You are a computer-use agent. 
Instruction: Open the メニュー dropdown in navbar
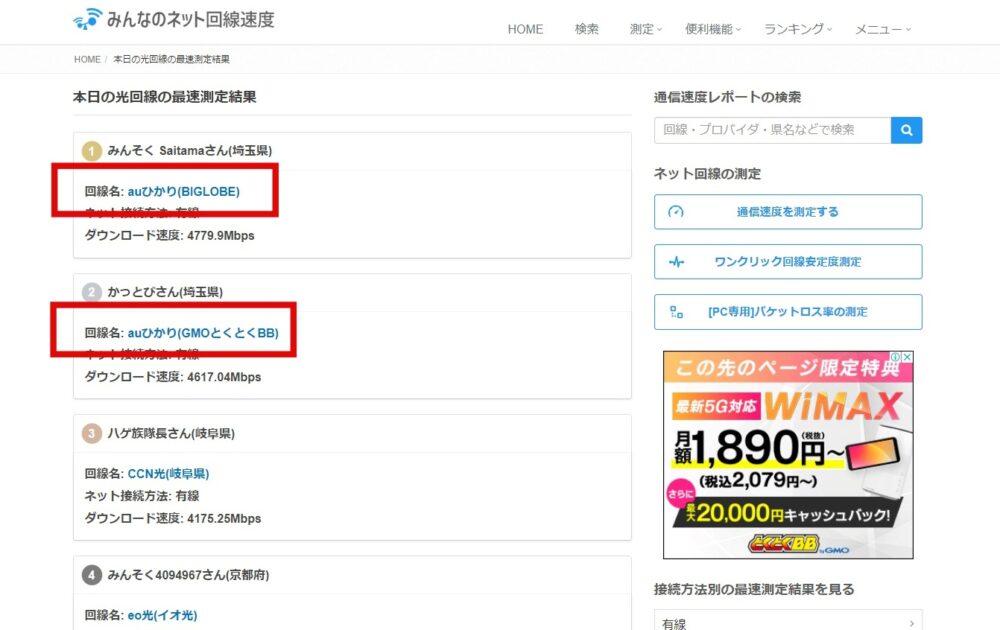click(883, 29)
